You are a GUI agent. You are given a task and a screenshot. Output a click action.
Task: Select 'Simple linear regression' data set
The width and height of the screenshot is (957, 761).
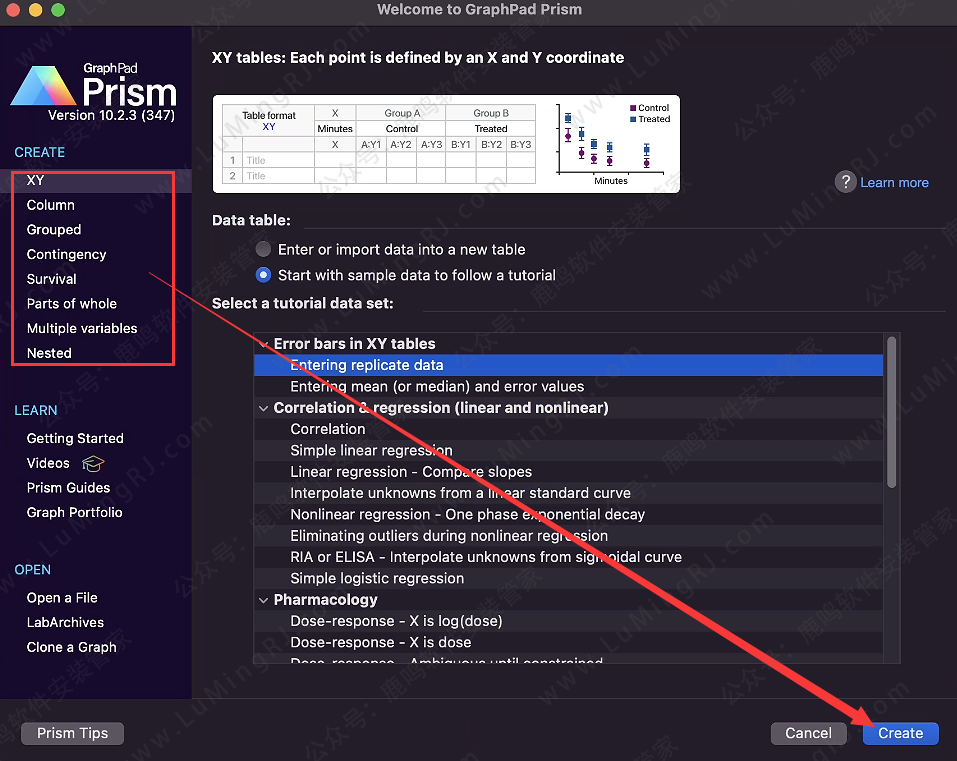tap(371, 450)
